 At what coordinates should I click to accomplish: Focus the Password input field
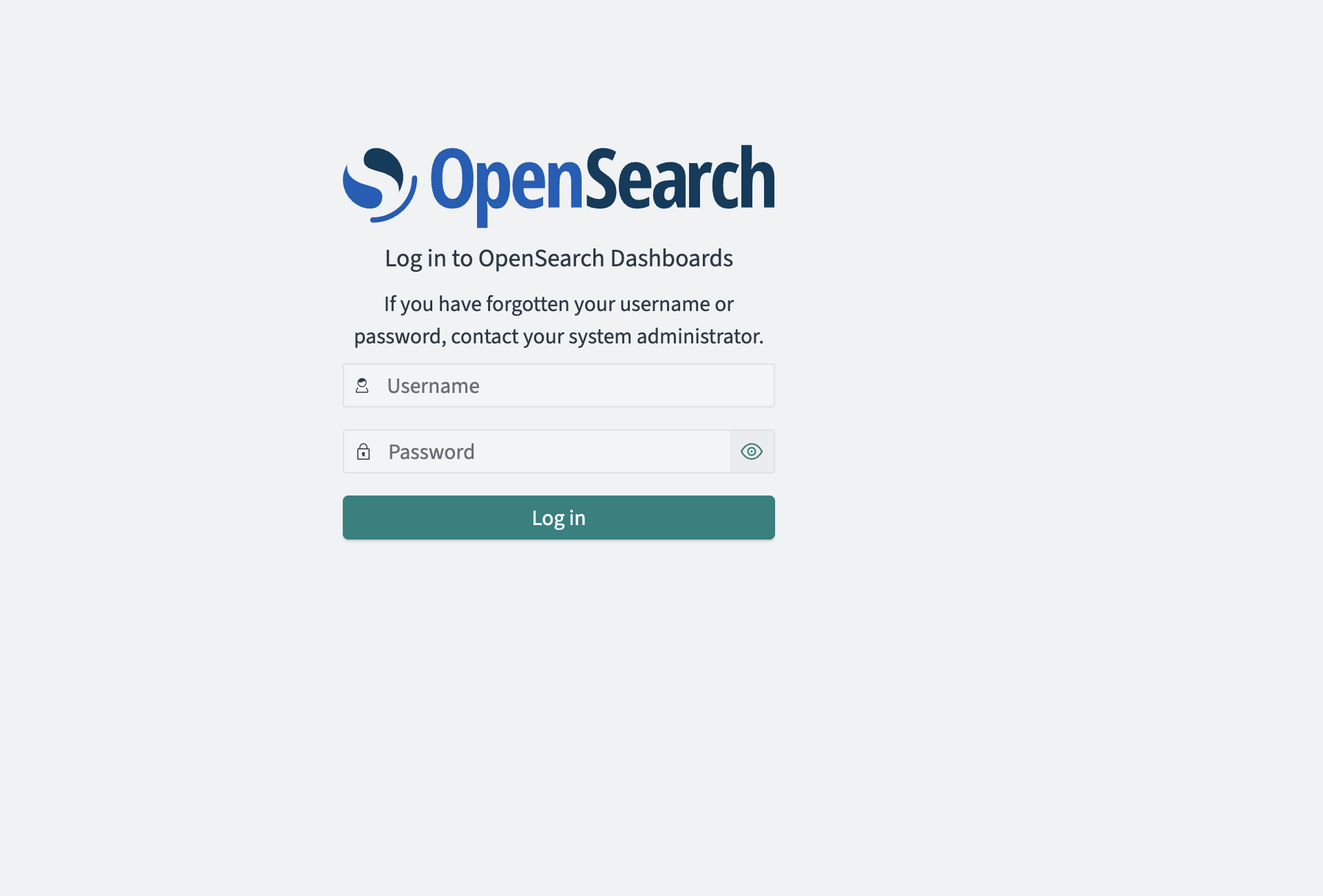(x=537, y=451)
